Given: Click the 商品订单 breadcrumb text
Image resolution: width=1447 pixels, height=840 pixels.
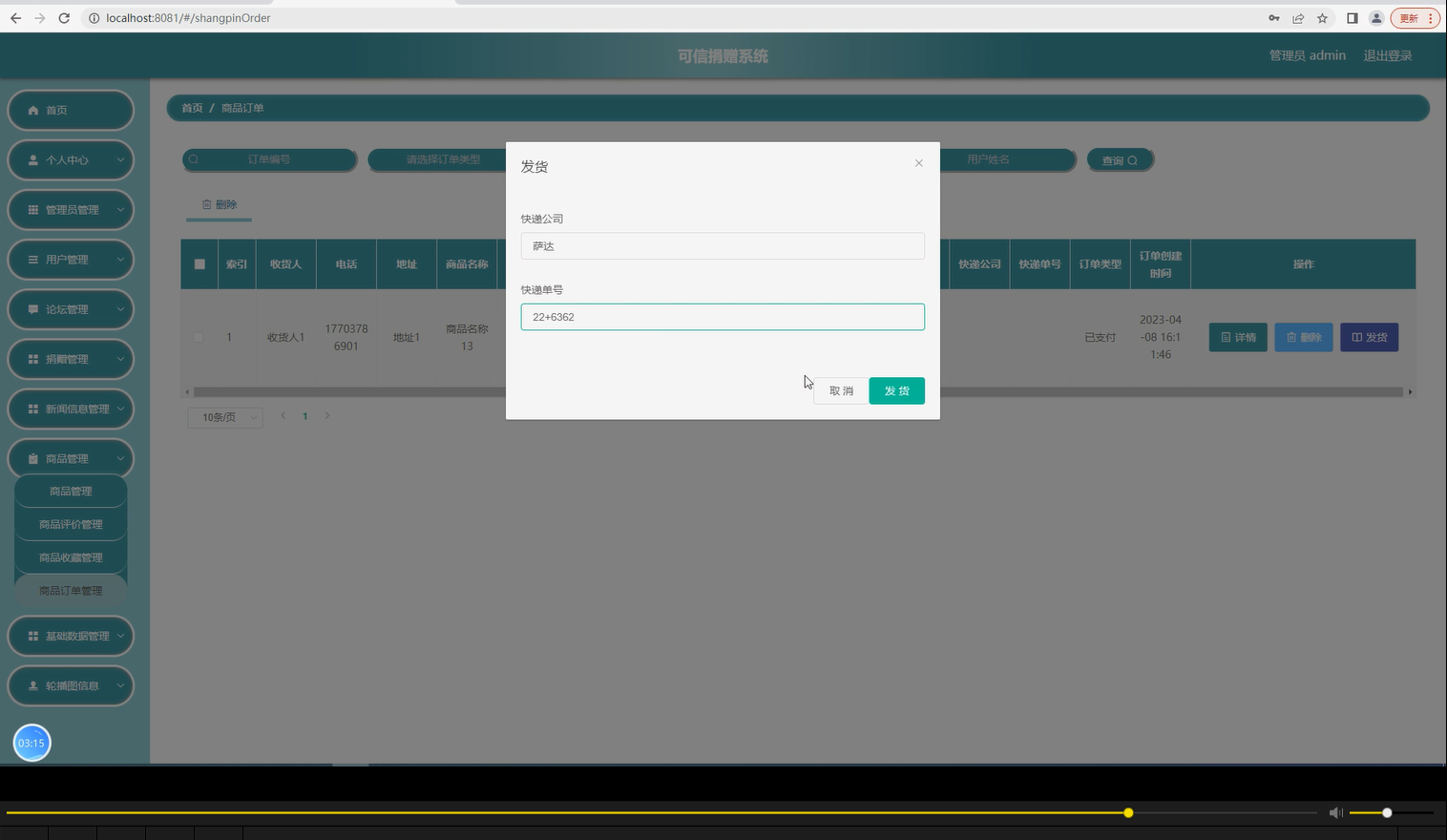Looking at the screenshot, I should pos(242,108).
